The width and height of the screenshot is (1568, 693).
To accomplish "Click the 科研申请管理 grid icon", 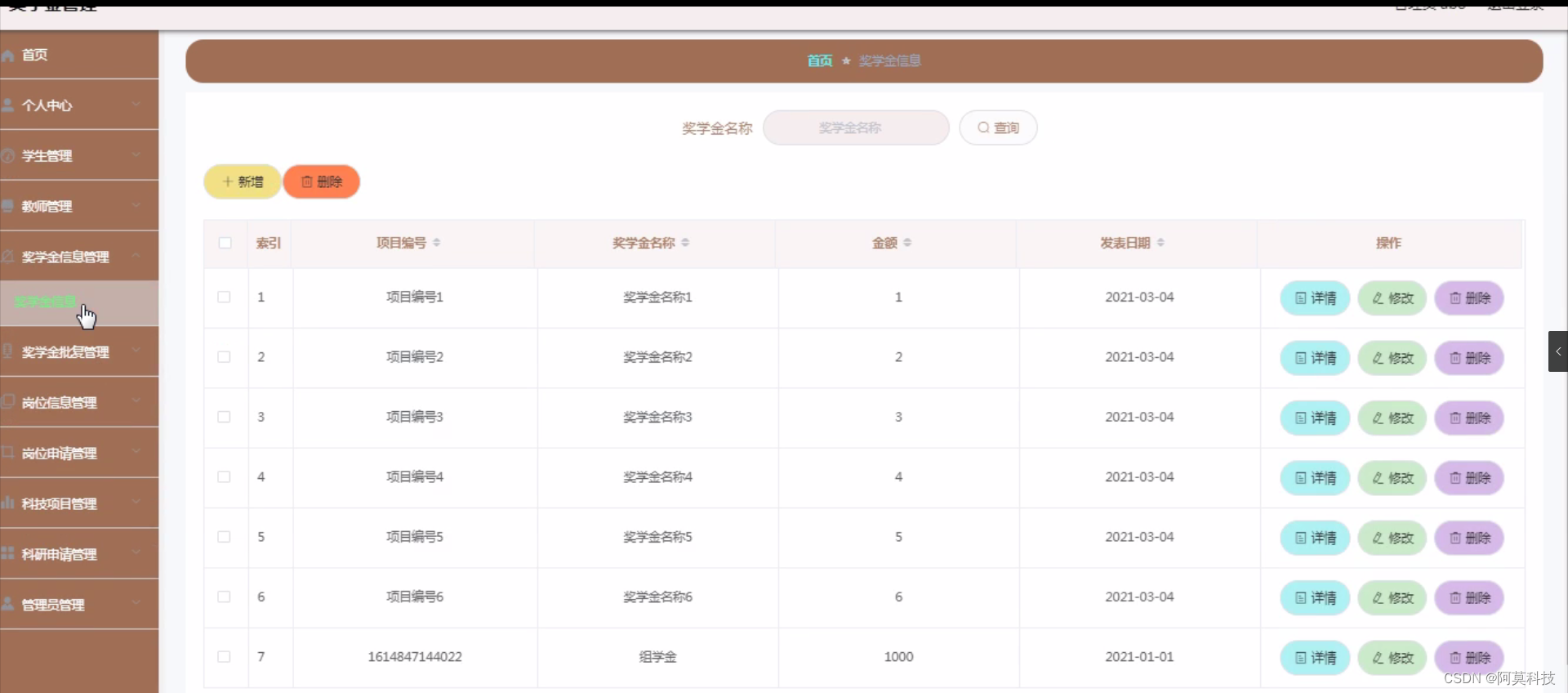I will (x=8, y=554).
